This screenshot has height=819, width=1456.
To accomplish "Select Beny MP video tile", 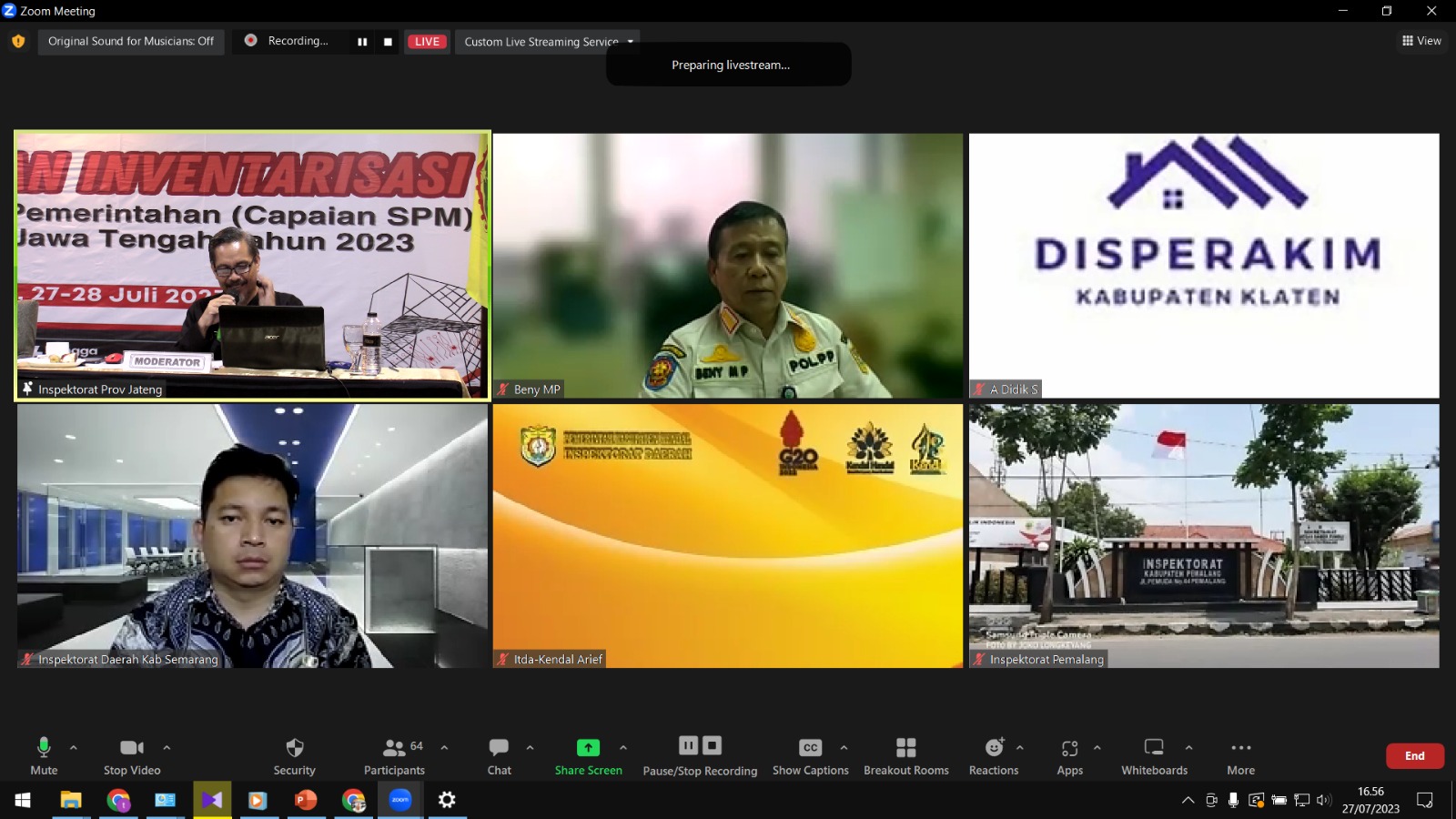I will click(728, 266).
